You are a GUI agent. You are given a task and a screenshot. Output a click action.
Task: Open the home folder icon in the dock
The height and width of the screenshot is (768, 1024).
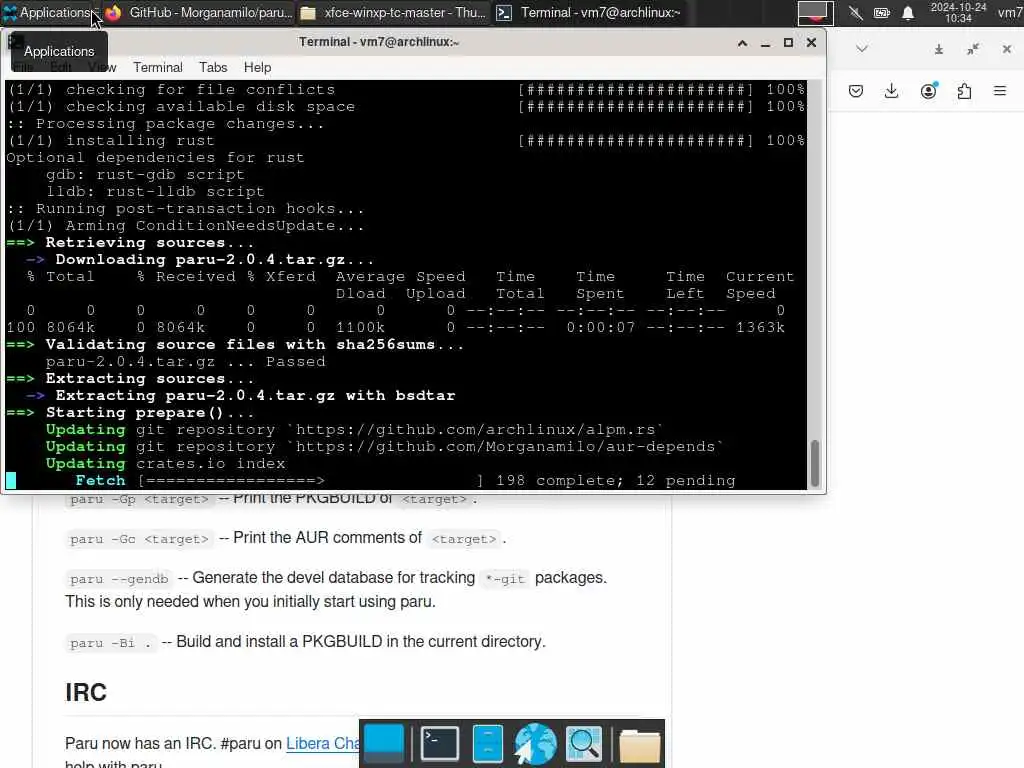(x=639, y=744)
